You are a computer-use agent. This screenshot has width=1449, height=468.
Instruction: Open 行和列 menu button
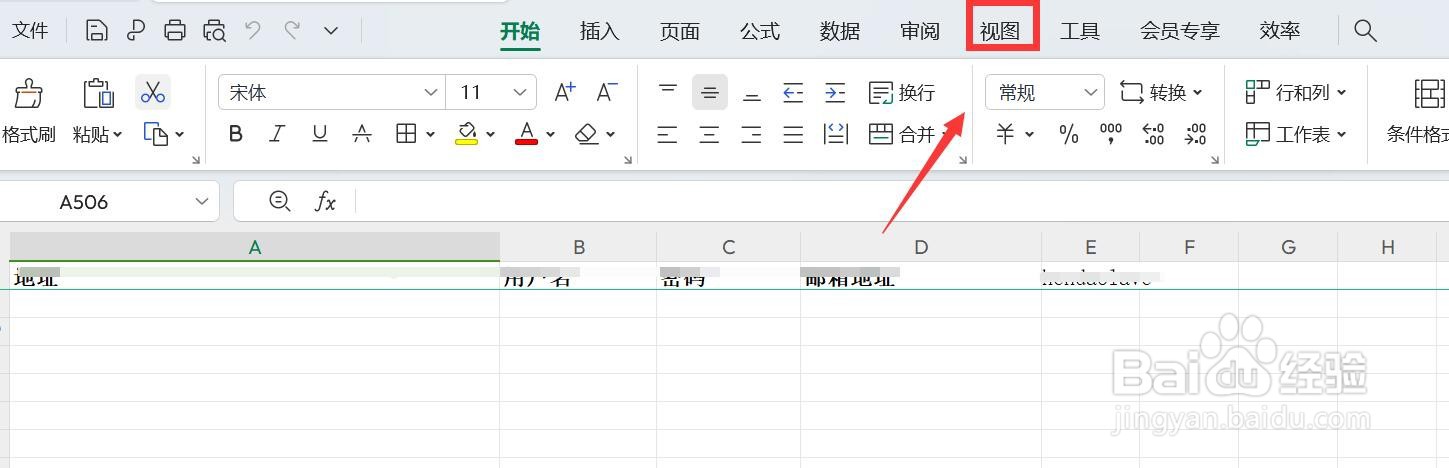1296,92
